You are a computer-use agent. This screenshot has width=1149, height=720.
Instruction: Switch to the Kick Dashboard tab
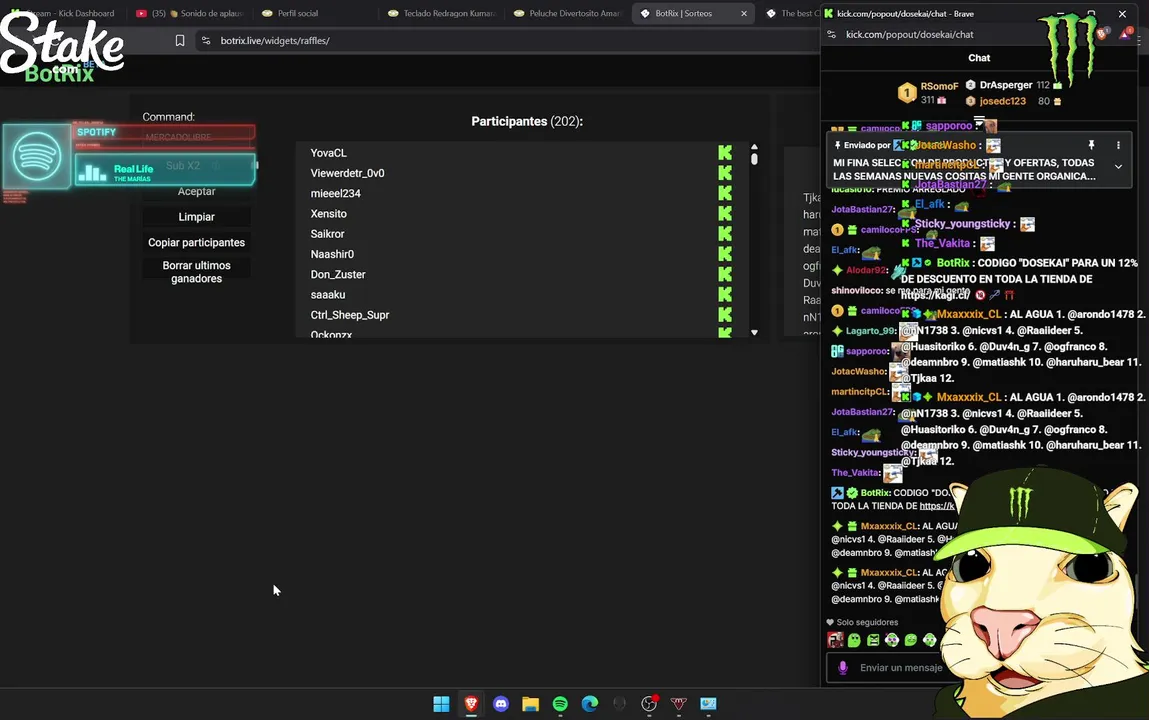click(64, 13)
